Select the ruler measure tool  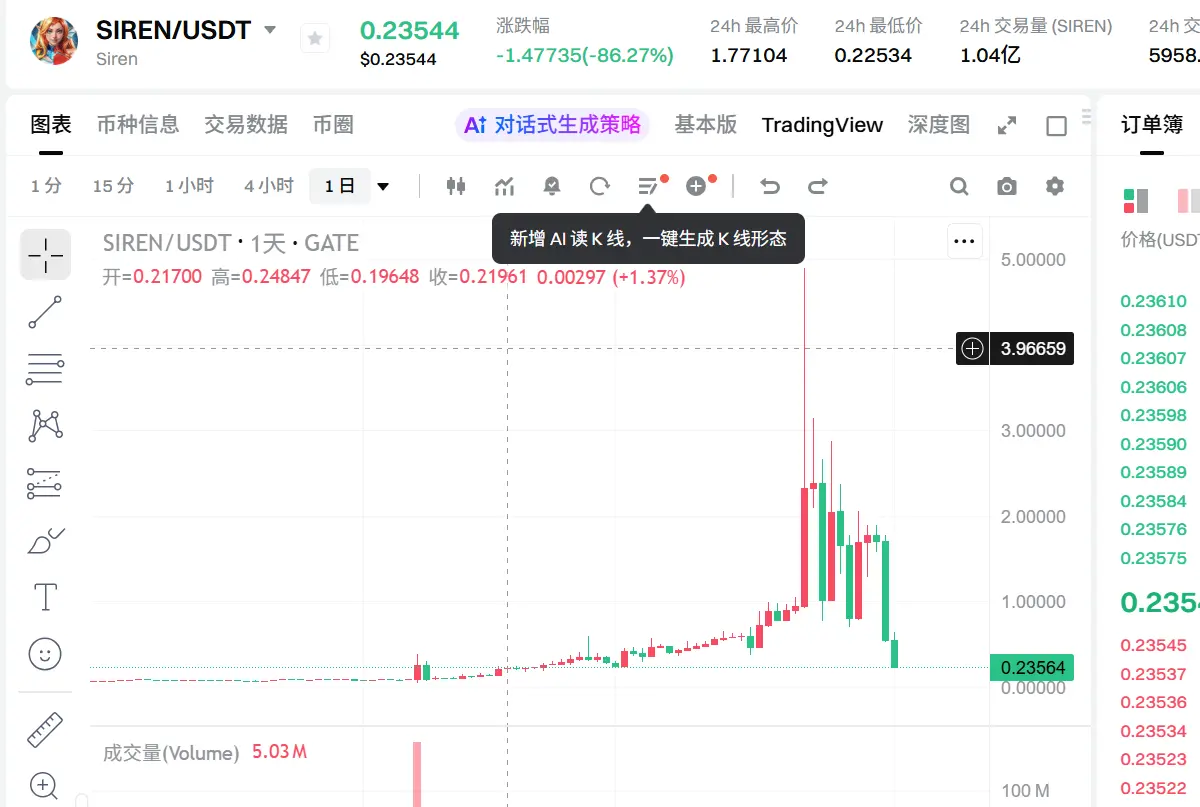coord(46,730)
